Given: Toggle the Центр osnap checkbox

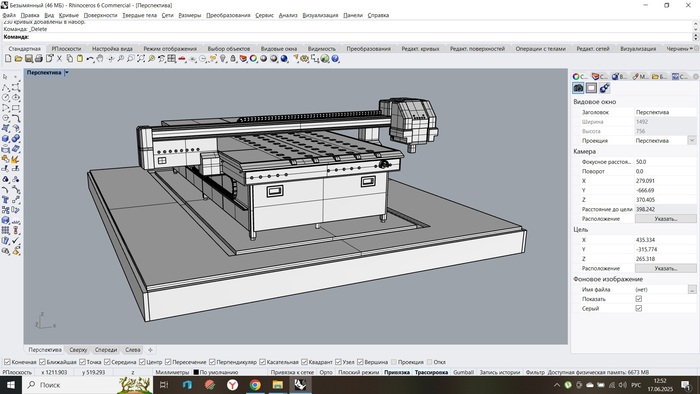Looking at the screenshot, I should pos(142,362).
